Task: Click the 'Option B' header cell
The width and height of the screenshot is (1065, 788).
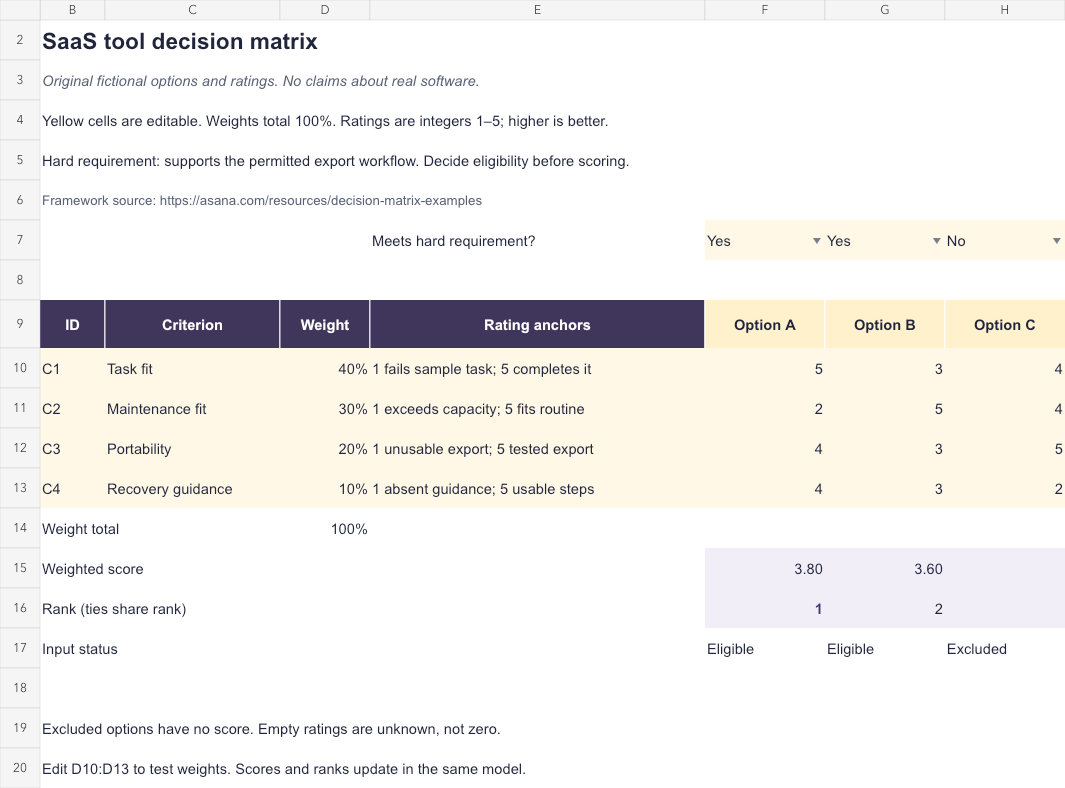Action: [x=884, y=325]
